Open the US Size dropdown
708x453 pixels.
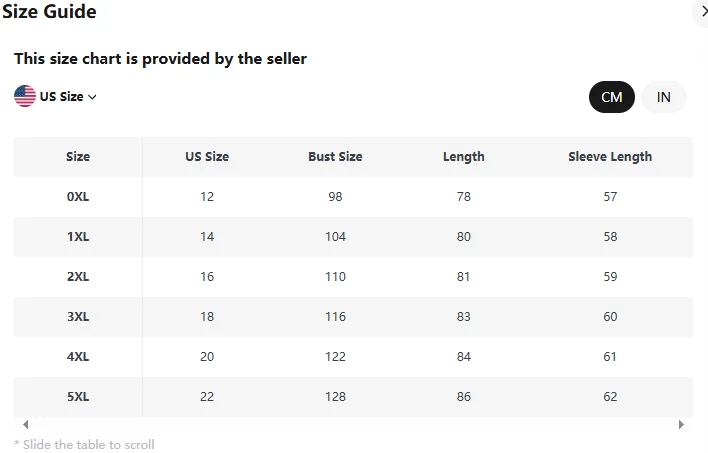tap(61, 97)
